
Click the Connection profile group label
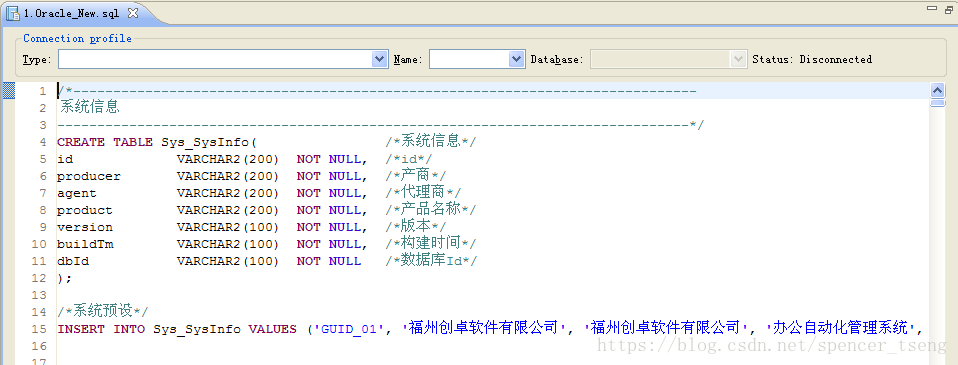[78, 39]
